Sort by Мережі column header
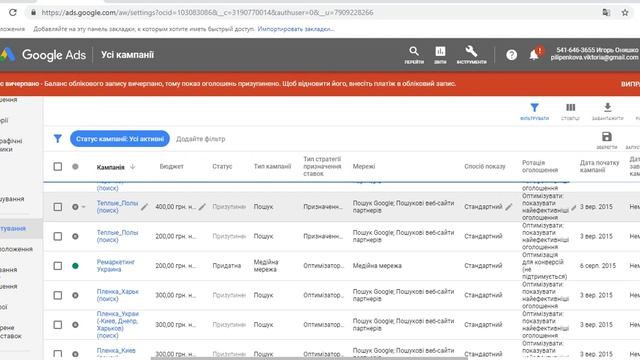Image resolution: width=640 pixels, height=360 pixels. click(364, 167)
